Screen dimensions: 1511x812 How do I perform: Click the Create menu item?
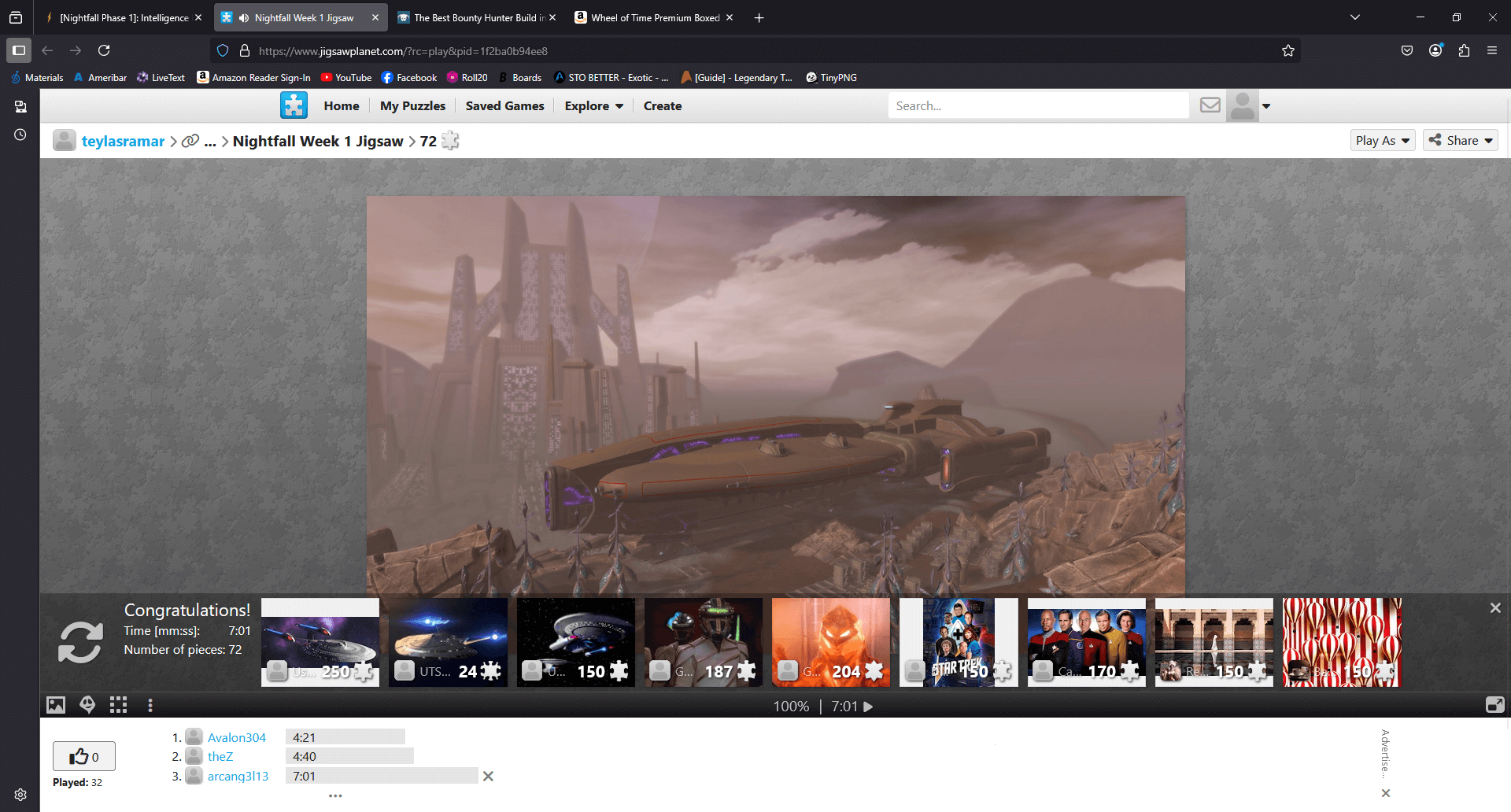pyautogui.click(x=663, y=106)
